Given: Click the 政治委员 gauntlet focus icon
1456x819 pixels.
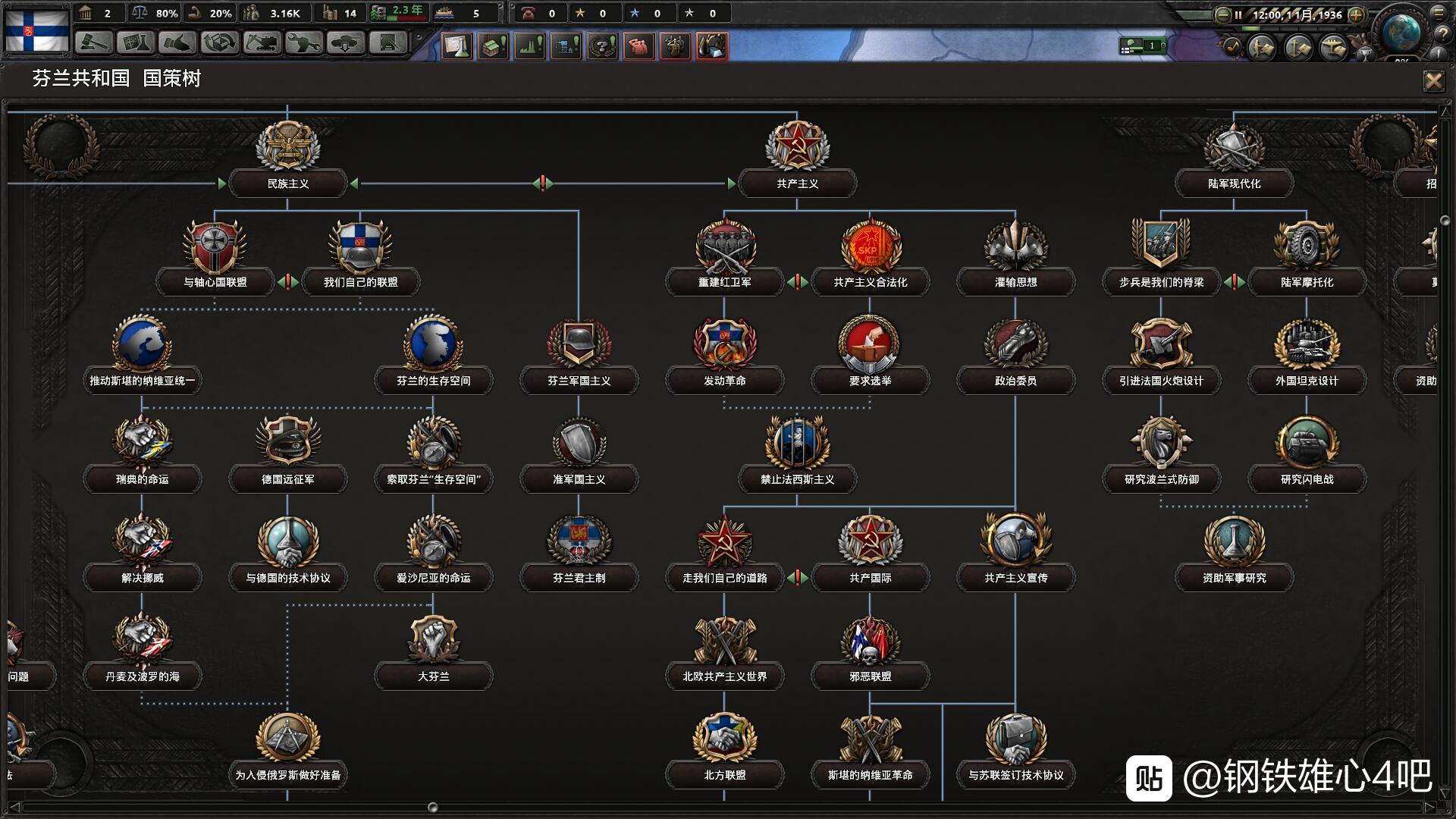Looking at the screenshot, I should point(1015,344).
